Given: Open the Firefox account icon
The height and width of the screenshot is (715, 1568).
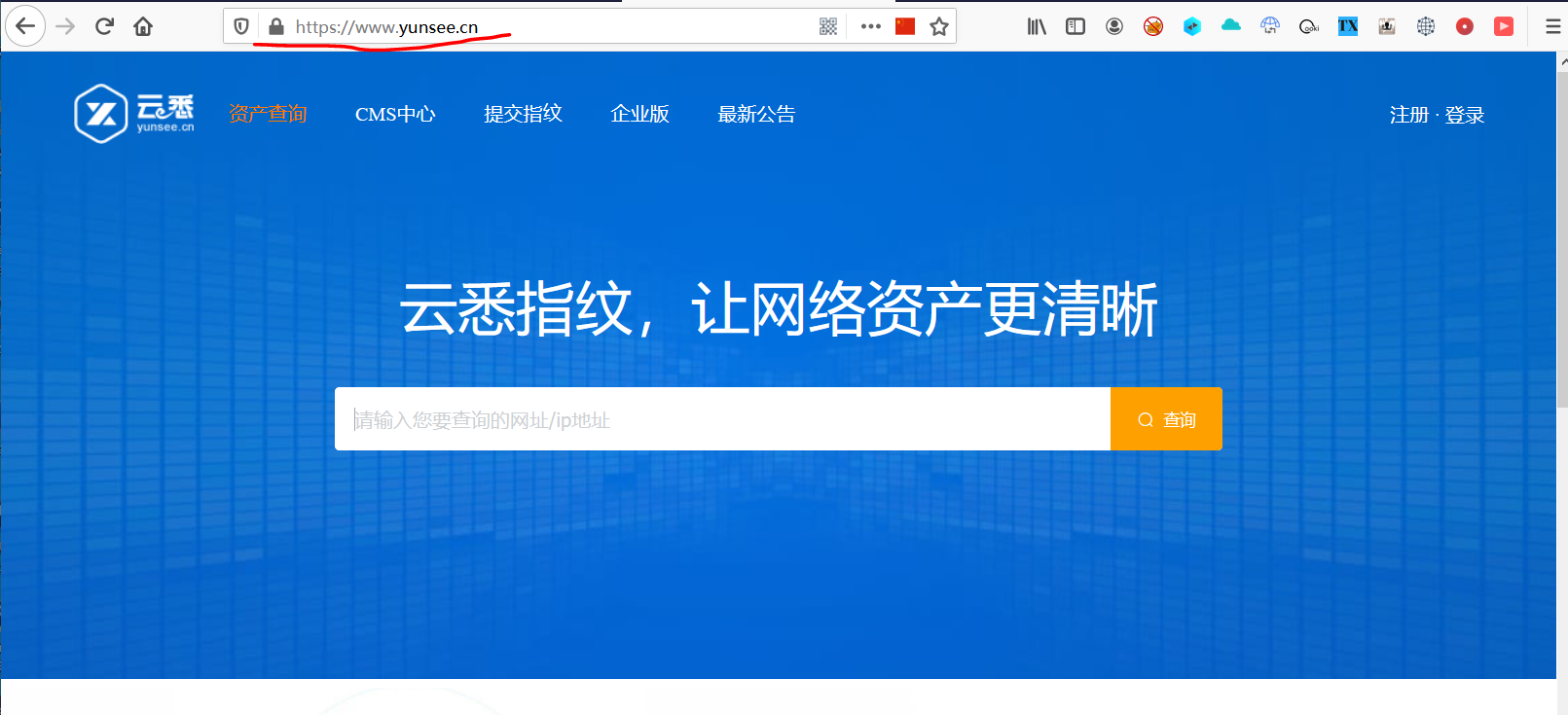Looking at the screenshot, I should click(x=1114, y=26).
